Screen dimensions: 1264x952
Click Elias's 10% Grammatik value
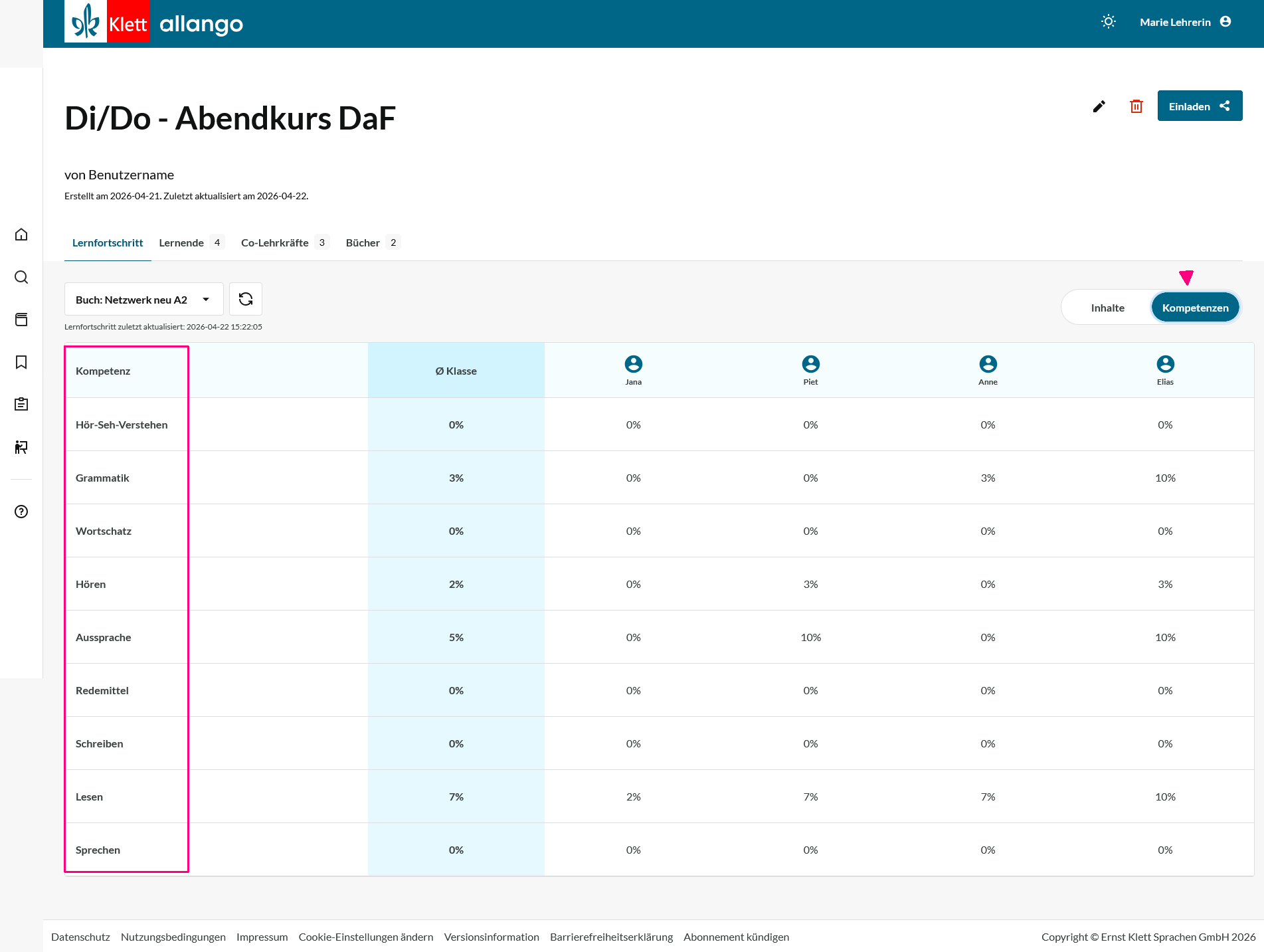point(1166,478)
